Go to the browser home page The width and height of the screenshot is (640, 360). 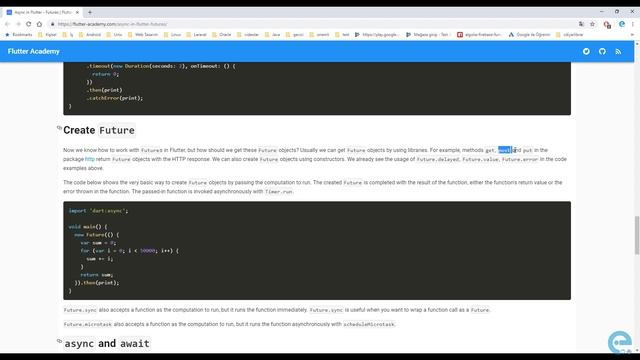(x=39, y=24)
